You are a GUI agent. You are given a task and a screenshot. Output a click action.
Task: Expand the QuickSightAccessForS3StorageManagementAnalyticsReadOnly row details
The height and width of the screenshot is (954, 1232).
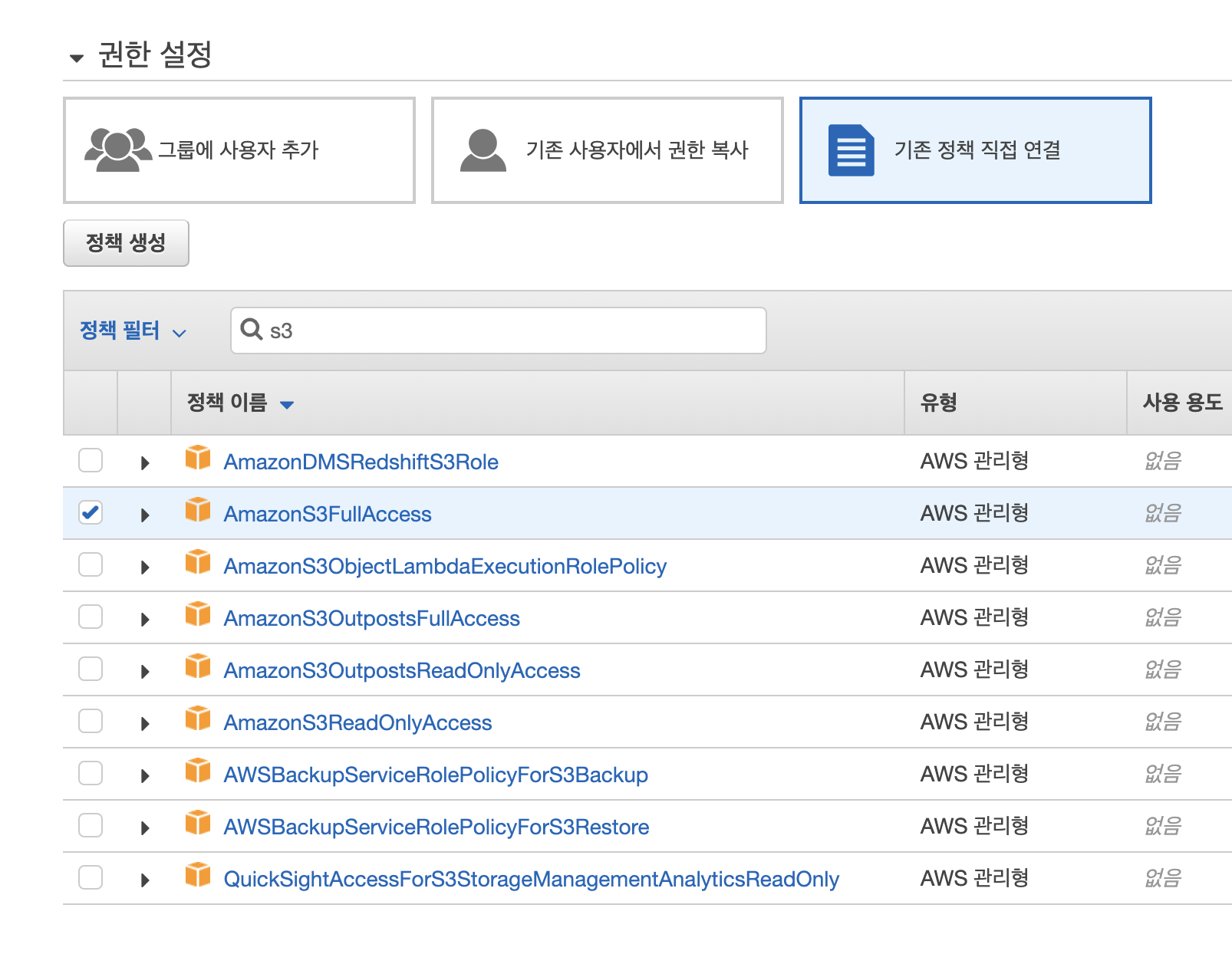pos(145,880)
